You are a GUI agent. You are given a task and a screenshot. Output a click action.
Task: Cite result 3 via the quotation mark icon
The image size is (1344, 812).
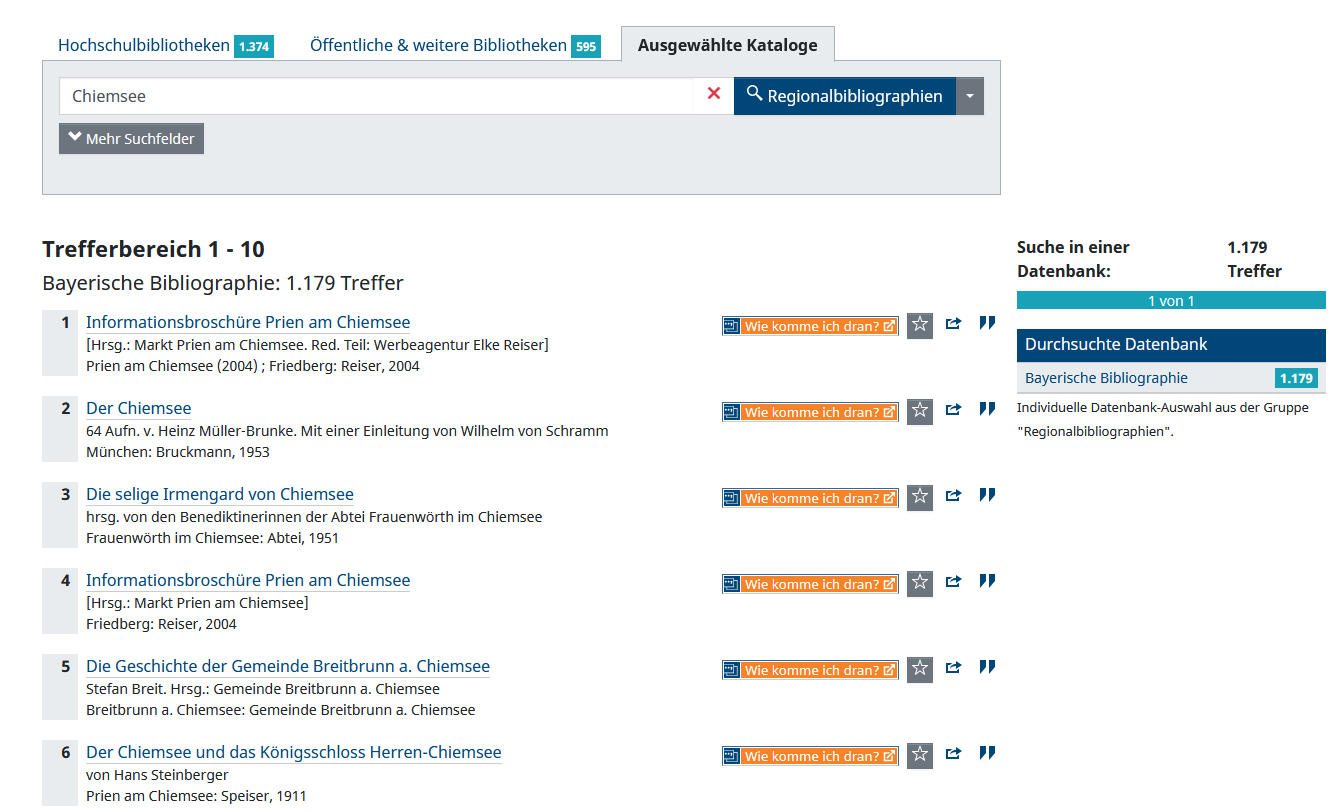point(987,496)
